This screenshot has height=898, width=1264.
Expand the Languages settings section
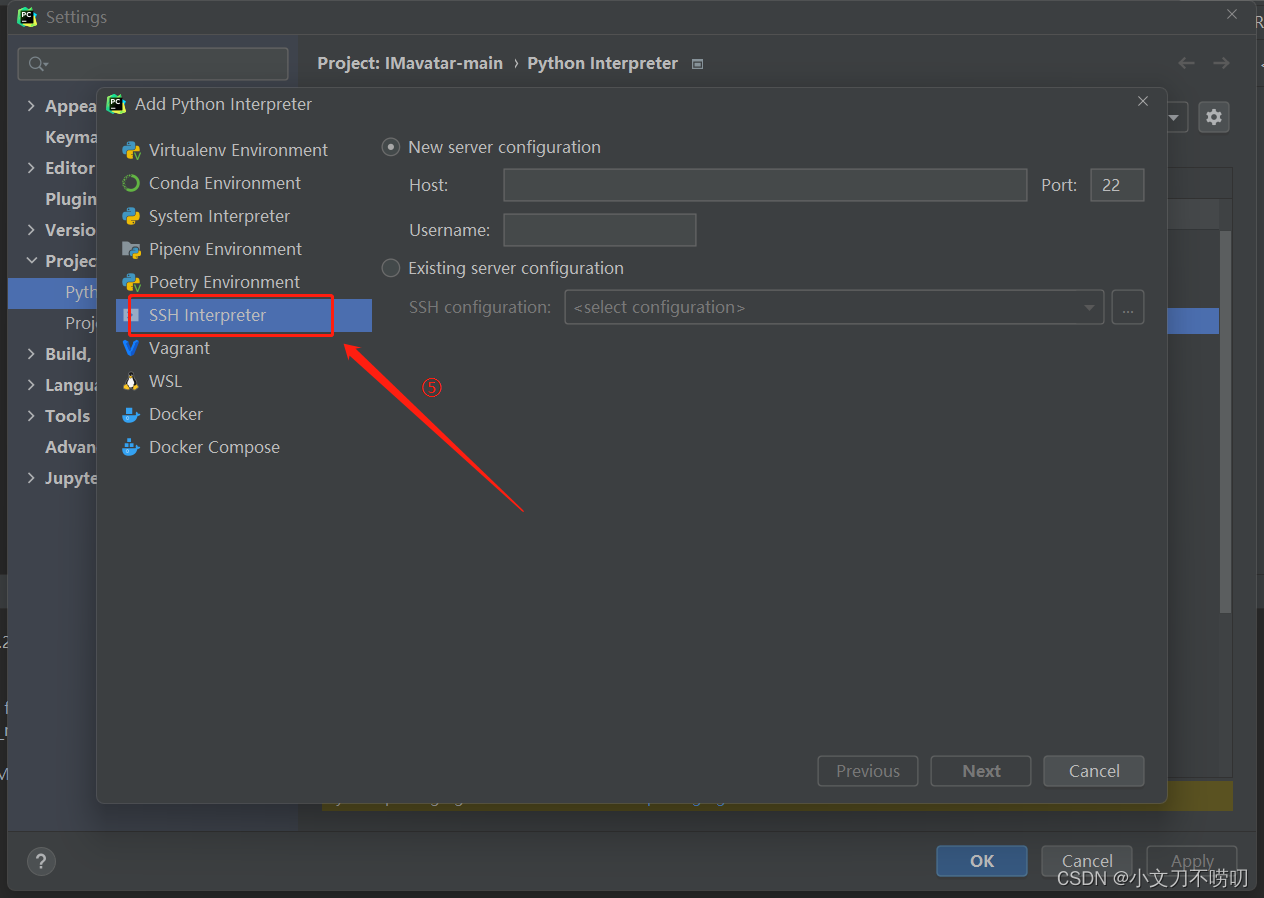tap(31, 385)
